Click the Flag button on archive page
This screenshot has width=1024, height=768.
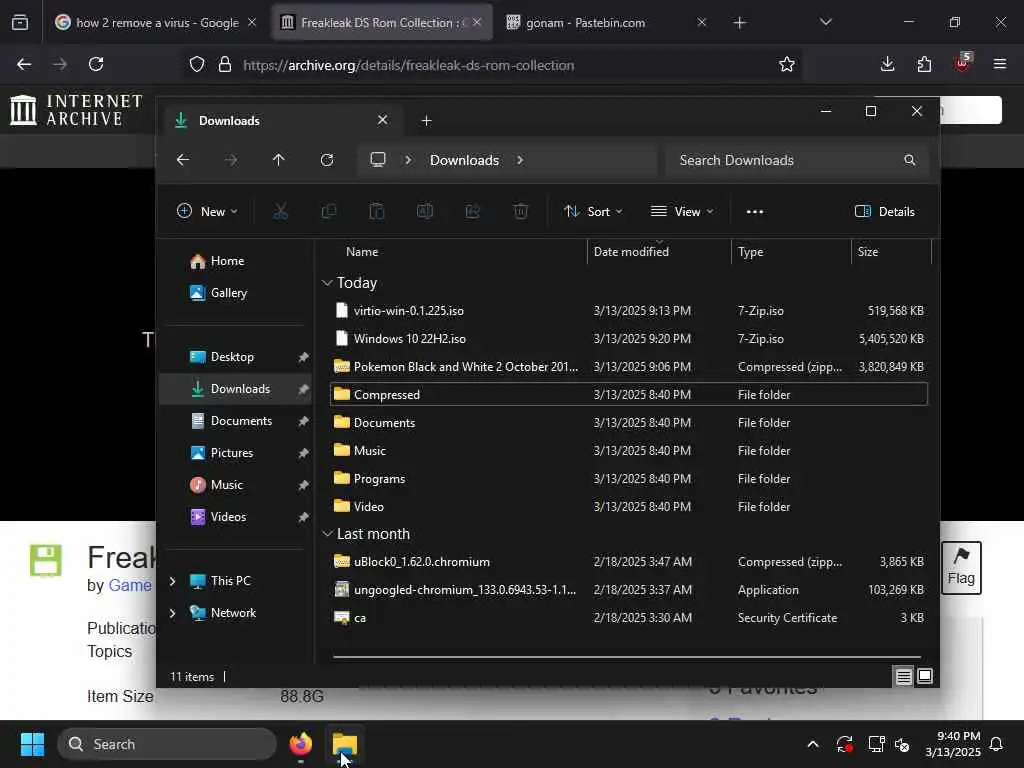(961, 567)
